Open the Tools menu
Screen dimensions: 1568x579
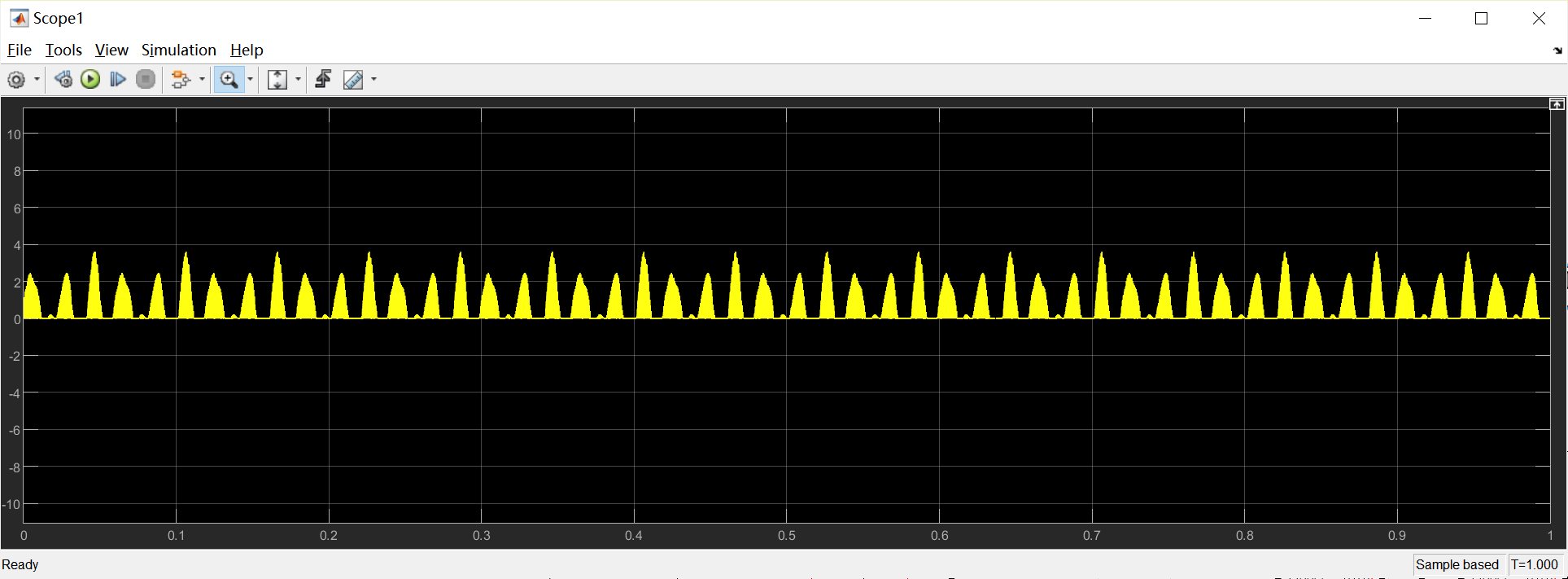point(63,50)
